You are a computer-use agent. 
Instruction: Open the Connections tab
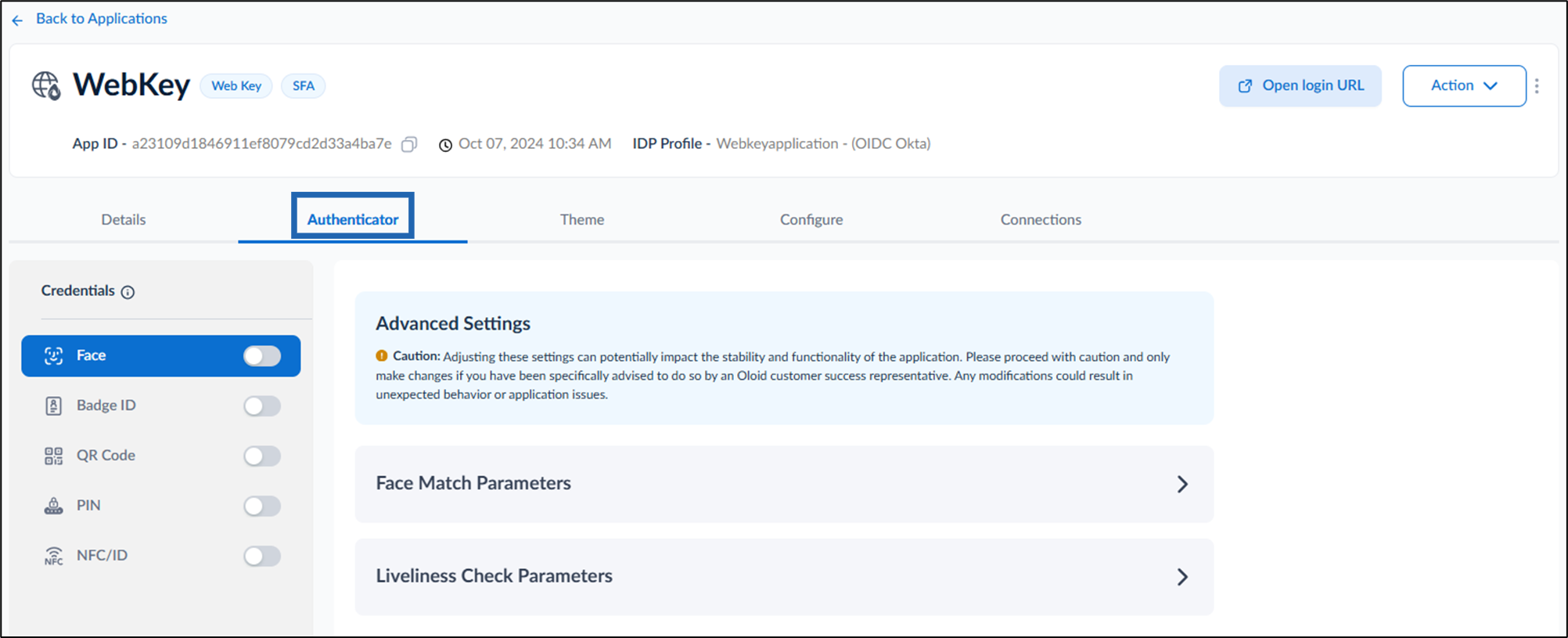[1041, 220]
